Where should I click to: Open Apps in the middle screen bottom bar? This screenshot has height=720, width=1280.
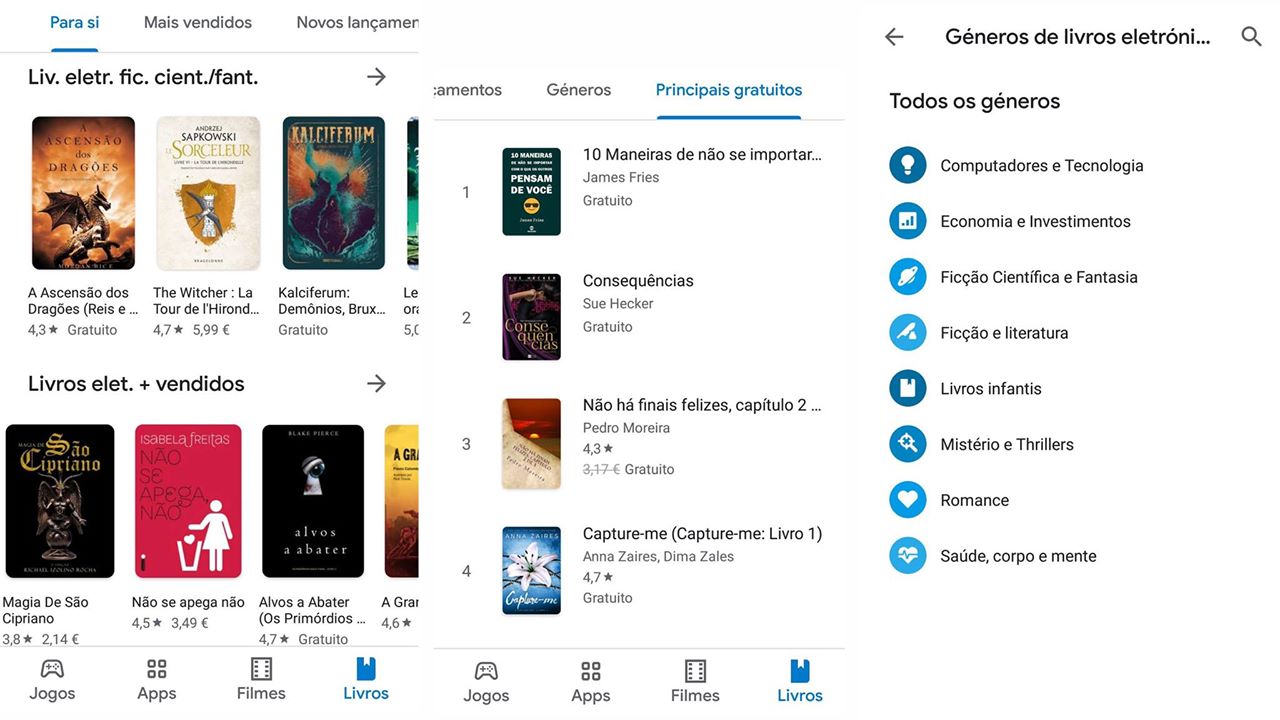591,682
